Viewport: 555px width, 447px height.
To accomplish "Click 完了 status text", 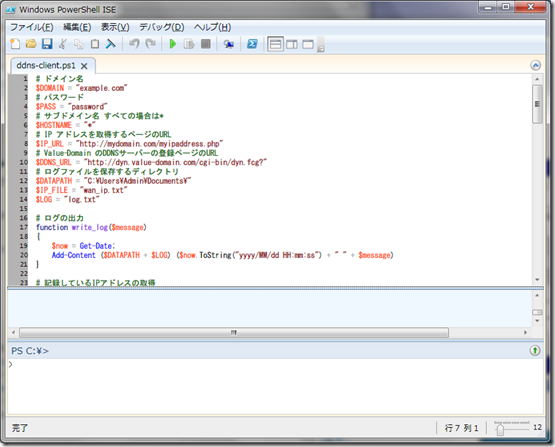I will [19, 428].
